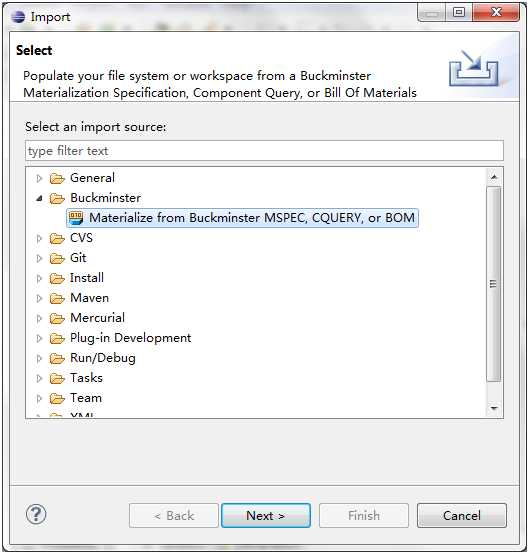
Task: Click the scrollbar up arrow
Action: 494,176
